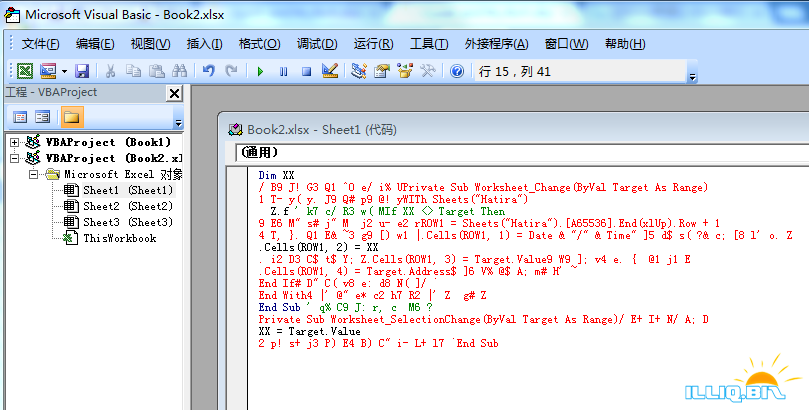The height and width of the screenshot is (410, 809).
Task: Open the project panel toolbar overflow arrow
Action: coord(178,122)
